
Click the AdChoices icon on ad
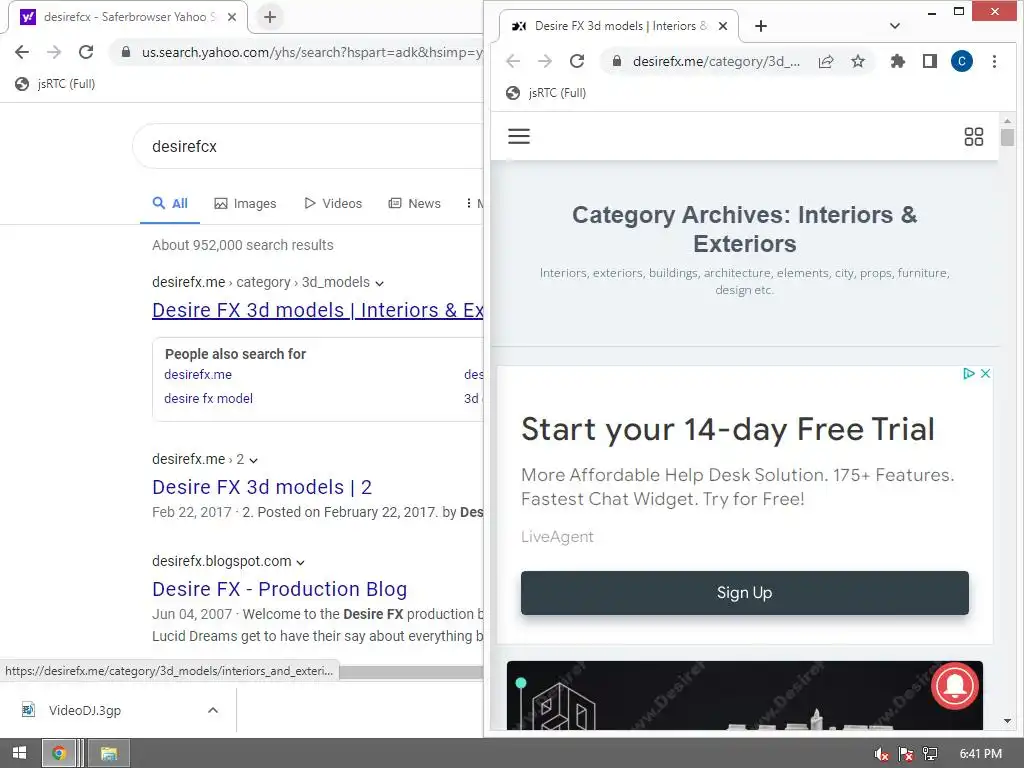[969, 374]
